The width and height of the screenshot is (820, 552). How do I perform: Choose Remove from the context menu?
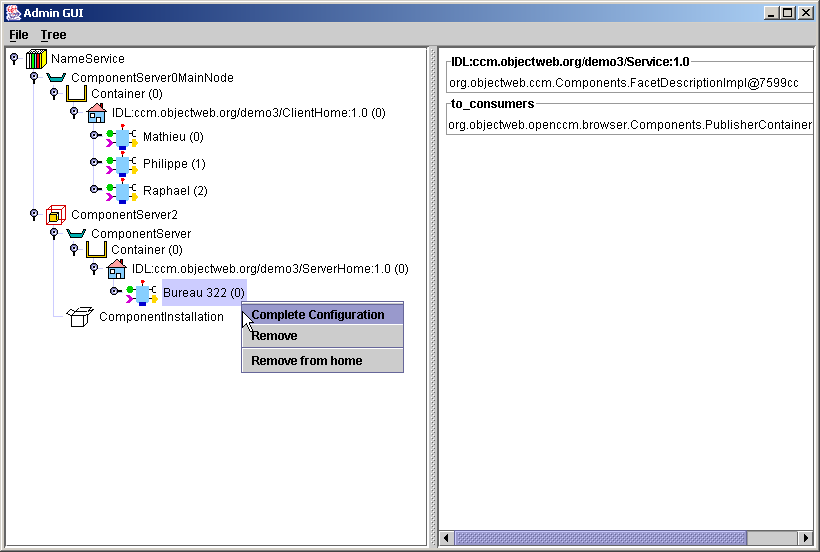click(322, 336)
